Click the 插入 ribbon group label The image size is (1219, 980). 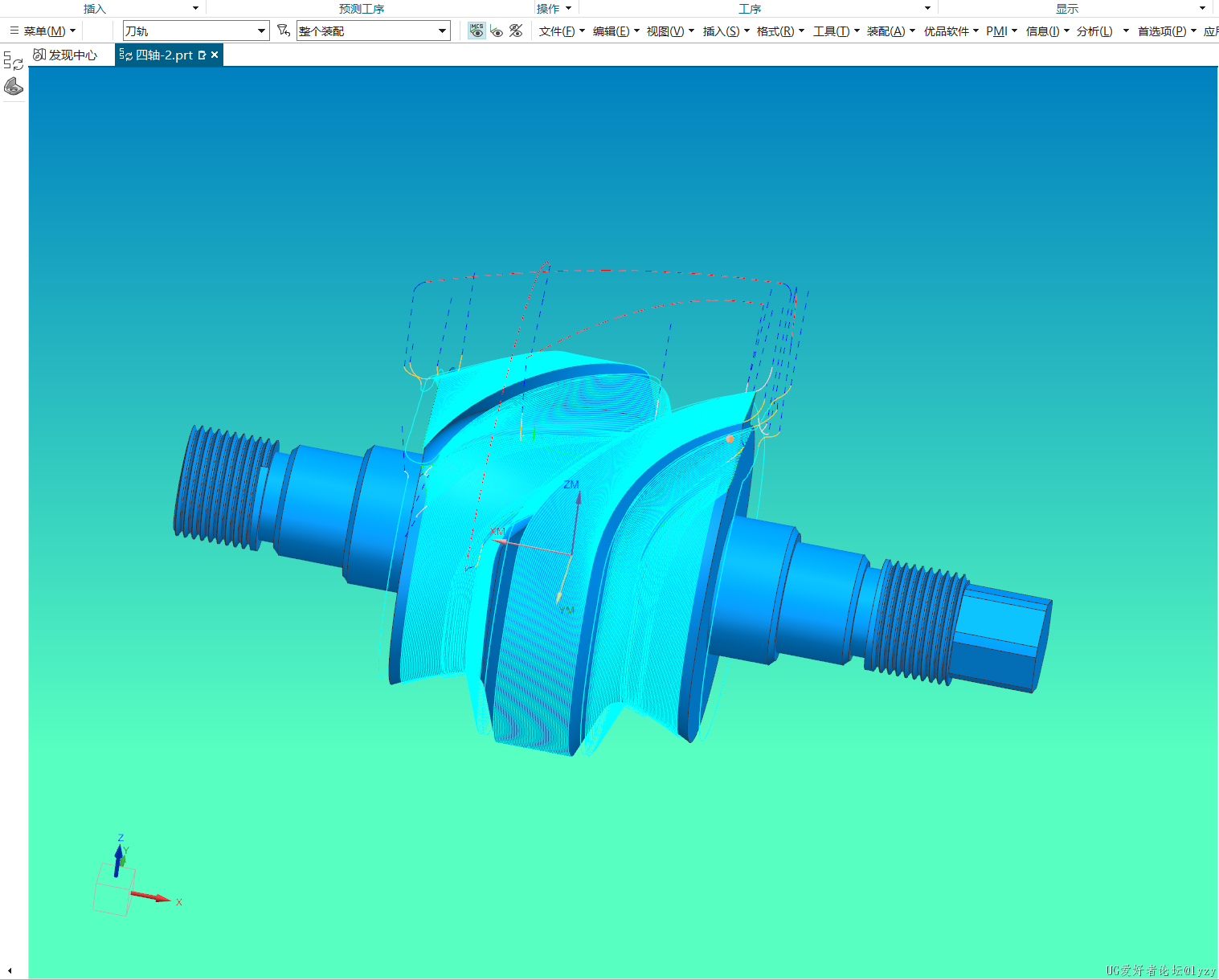95,9
